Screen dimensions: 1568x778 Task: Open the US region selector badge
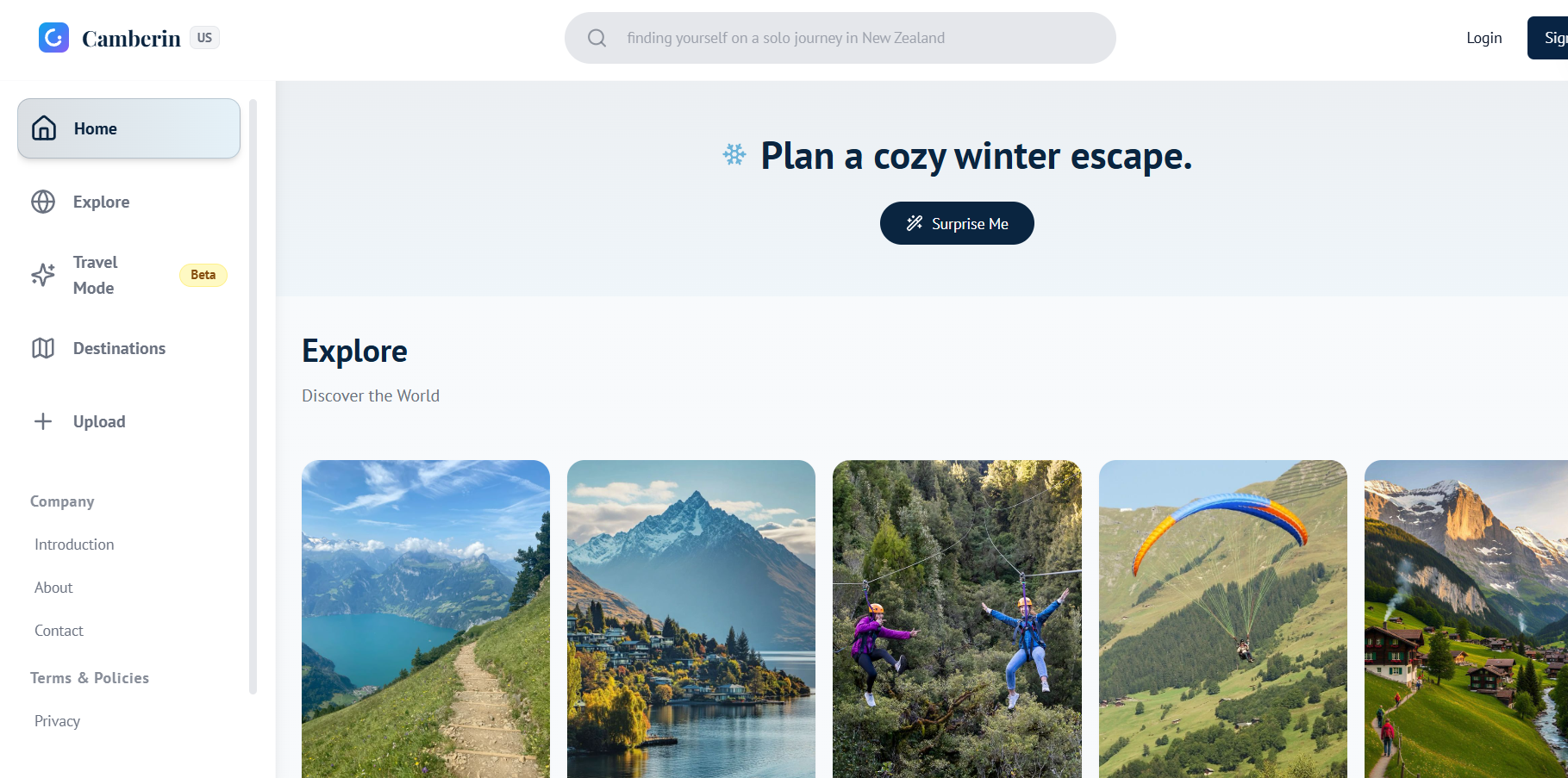point(204,38)
